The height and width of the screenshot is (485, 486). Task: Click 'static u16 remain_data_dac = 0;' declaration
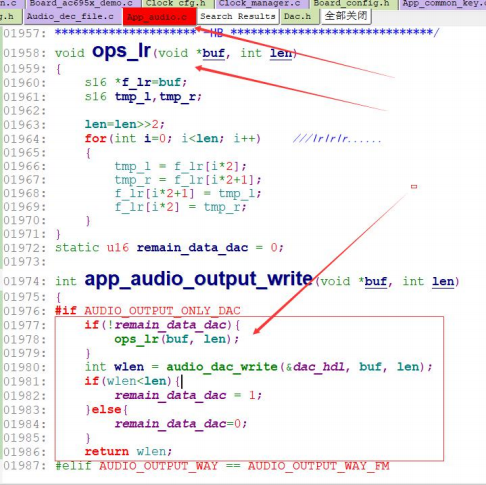pos(169,248)
